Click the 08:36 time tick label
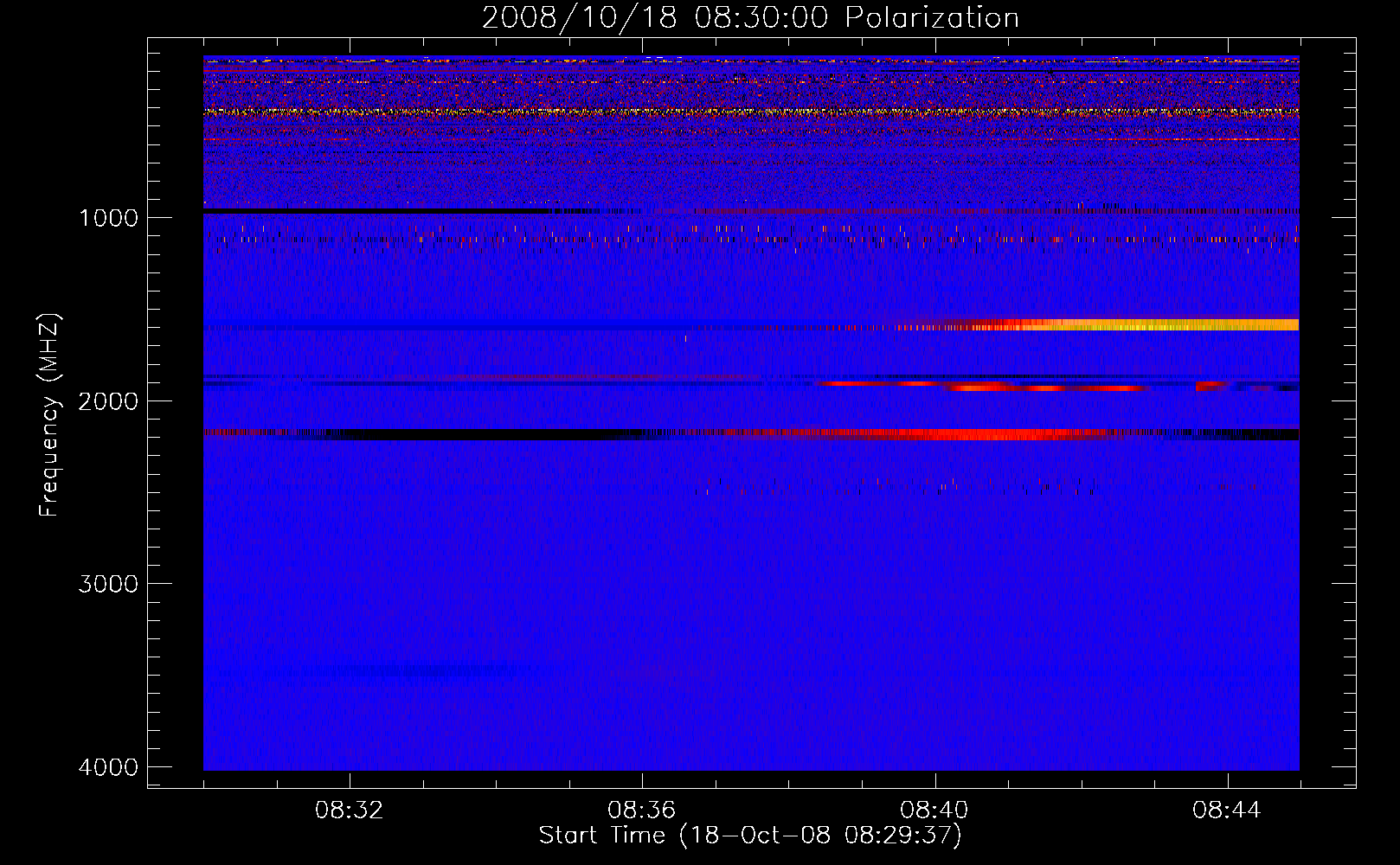The height and width of the screenshot is (865, 1400). (x=642, y=811)
